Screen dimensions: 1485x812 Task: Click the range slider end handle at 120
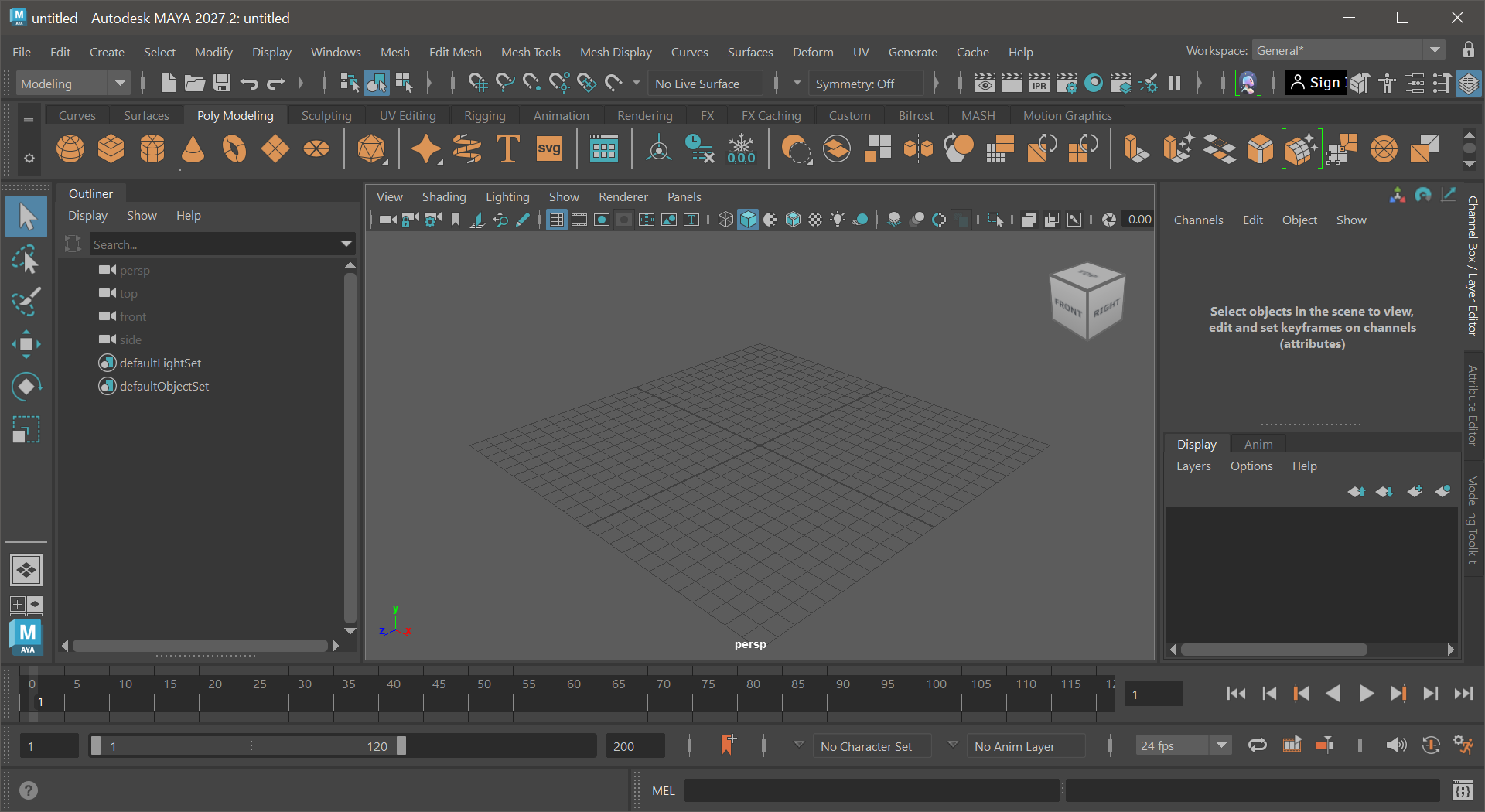(x=401, y=745)
